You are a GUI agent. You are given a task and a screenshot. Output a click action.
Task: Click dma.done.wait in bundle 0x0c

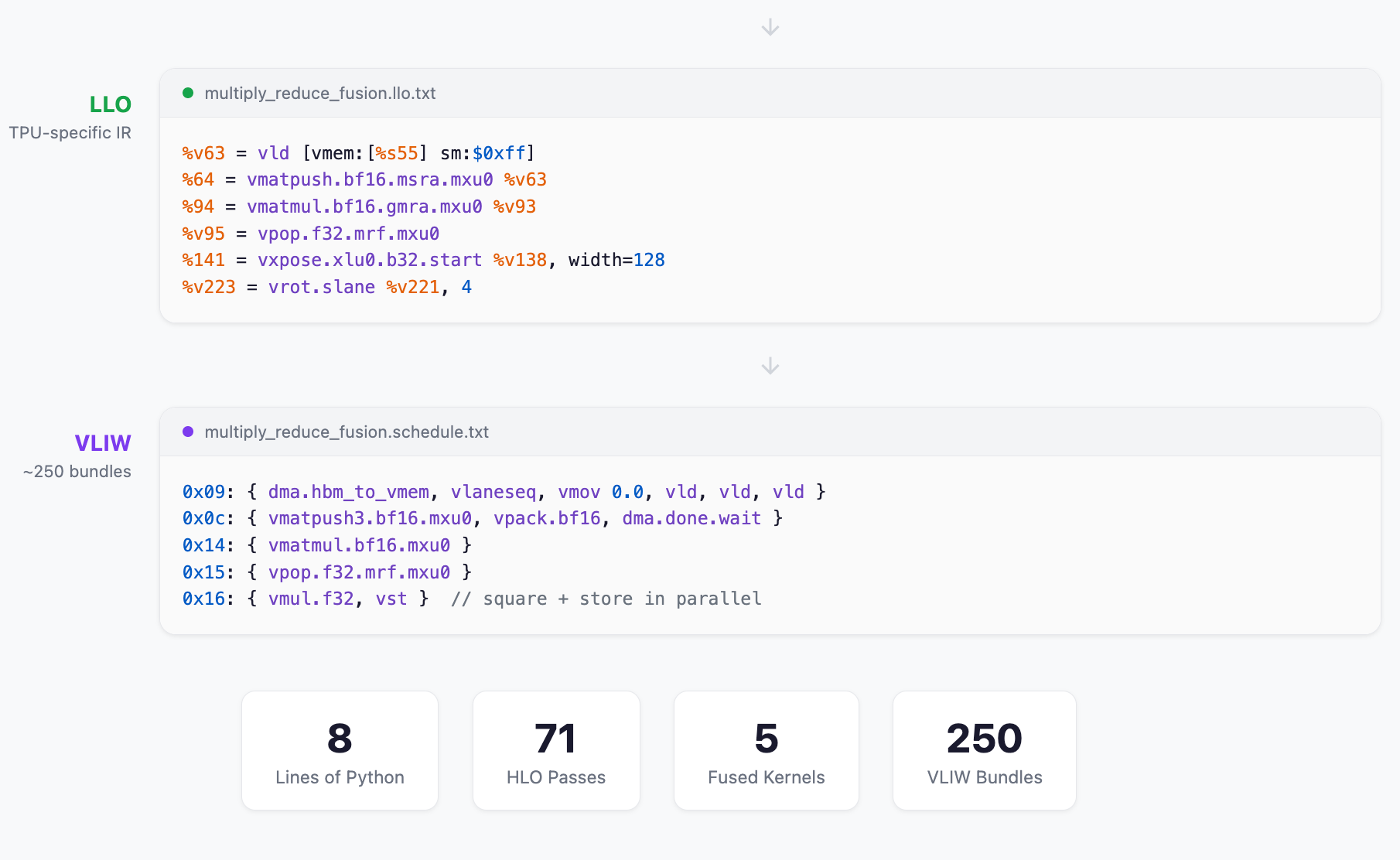tap(691, 518)
